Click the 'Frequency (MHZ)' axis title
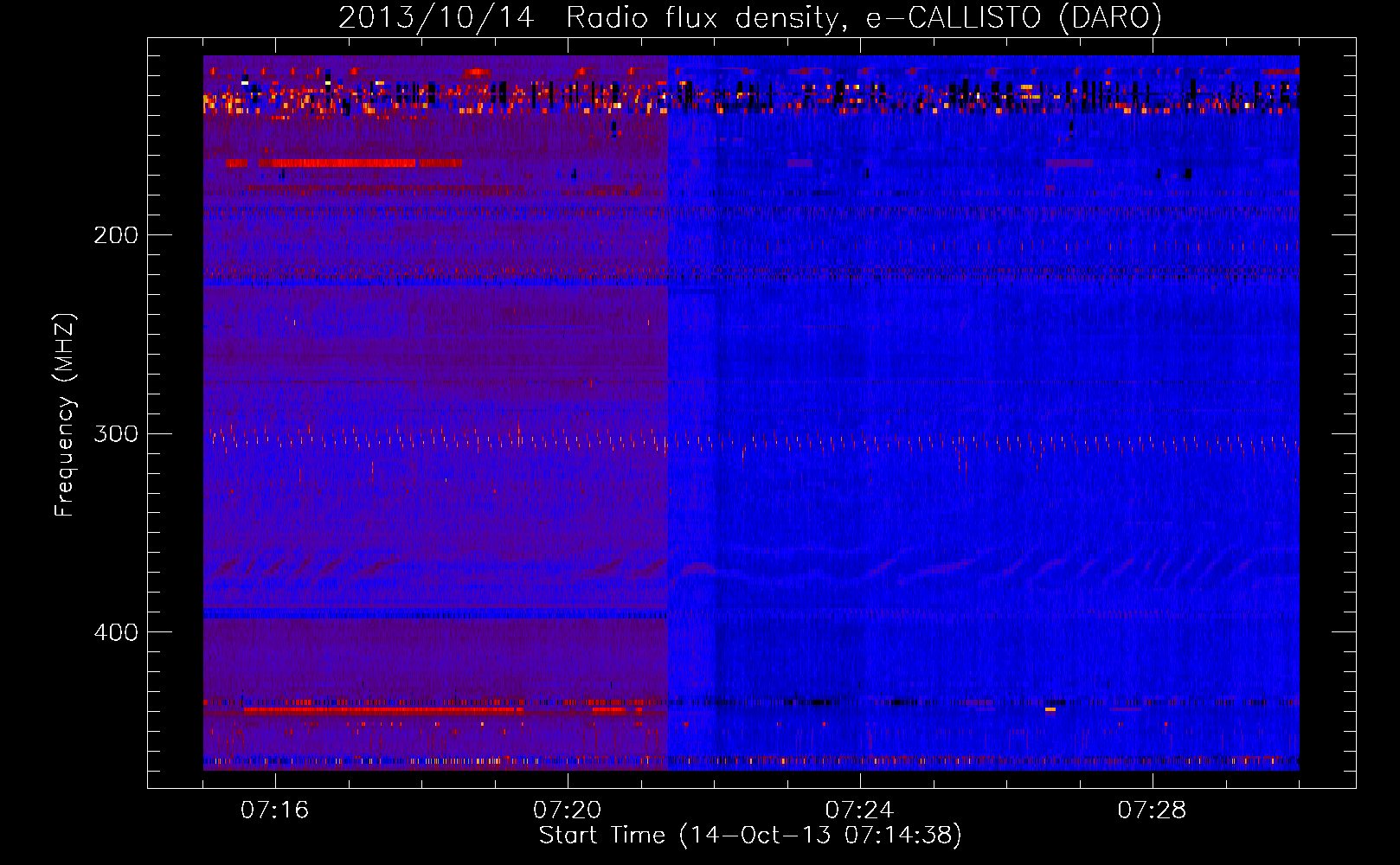 (66, 414)
